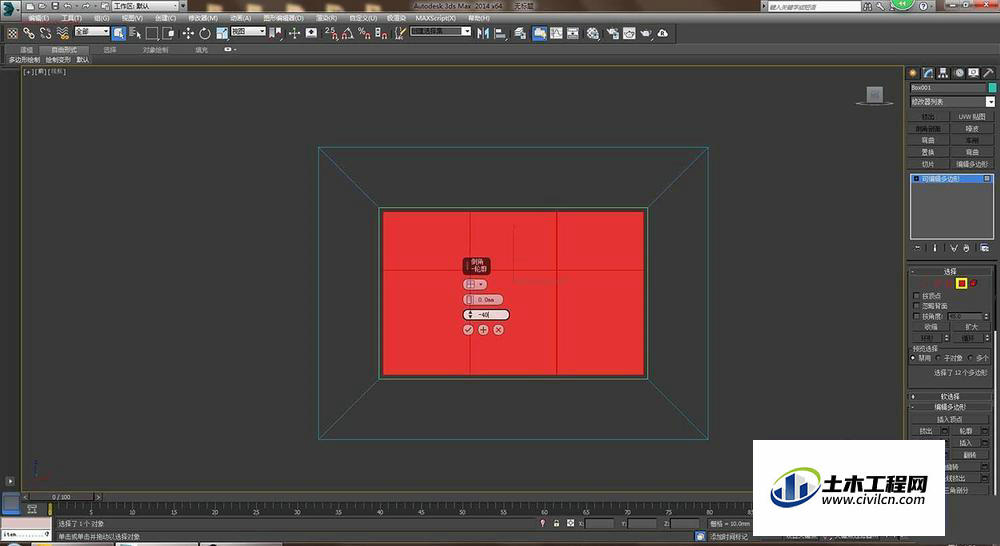Click the caddy Cancel X button
1000x546 pixels.
(x=499, y=330)
